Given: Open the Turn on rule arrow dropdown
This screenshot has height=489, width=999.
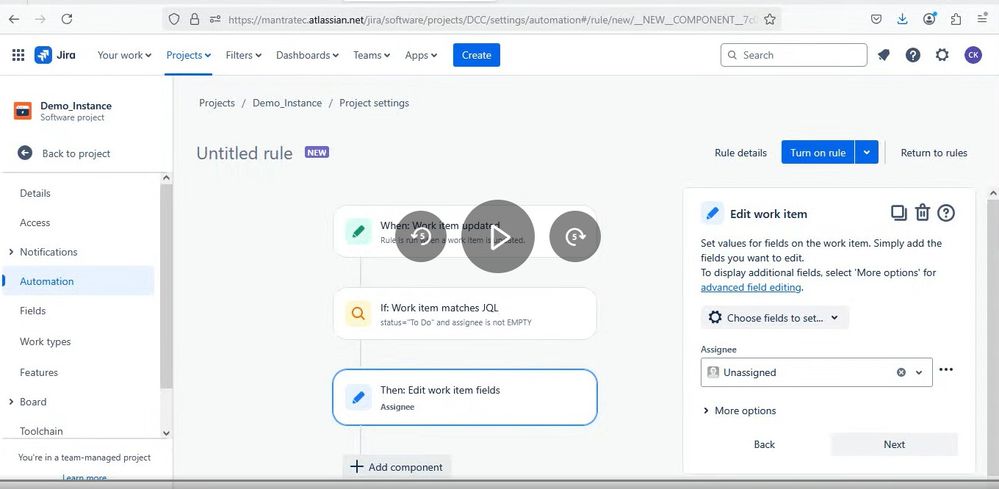Looking at the screenshot, I should [x=866, y=152].
